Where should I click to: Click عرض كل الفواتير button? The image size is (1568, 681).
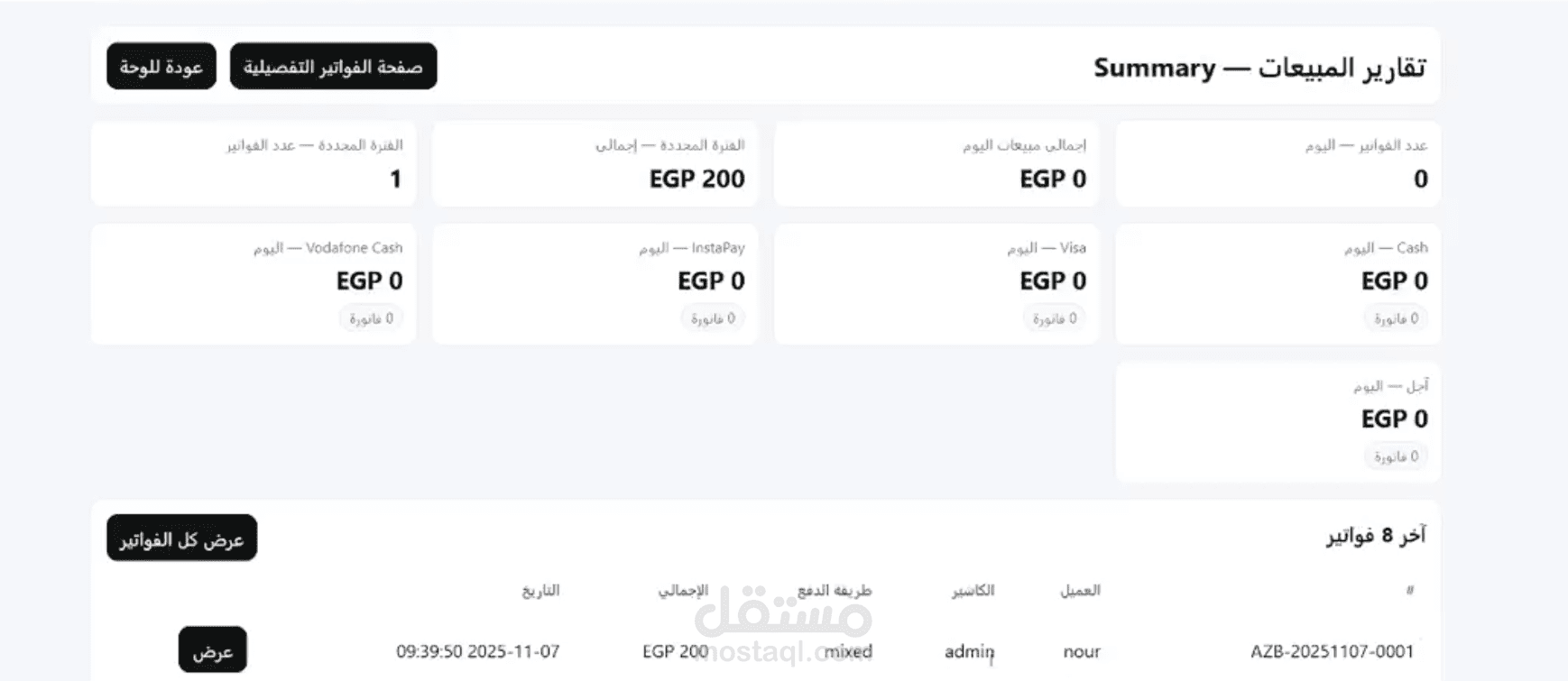[180, 538]
